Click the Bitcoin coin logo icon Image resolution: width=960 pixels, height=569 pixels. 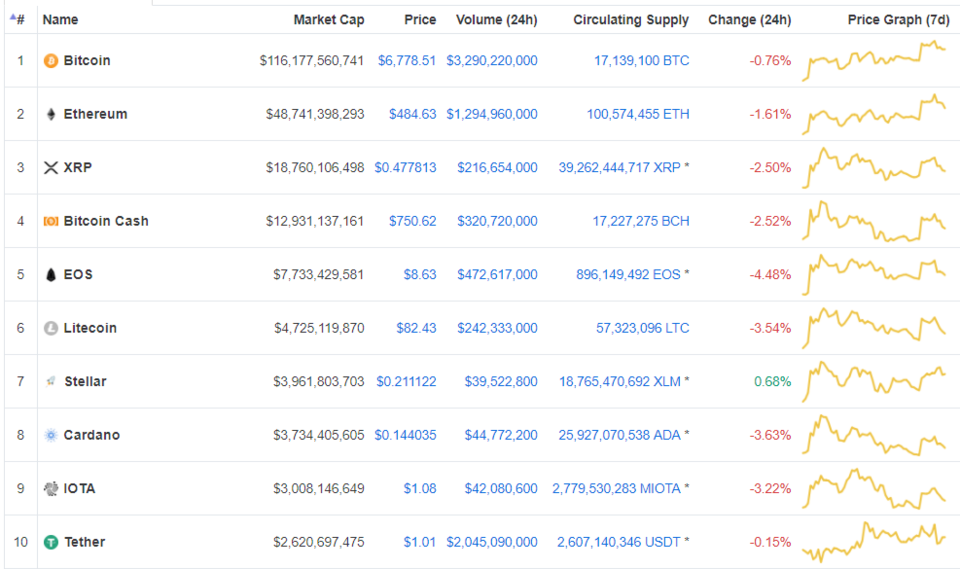51,61
